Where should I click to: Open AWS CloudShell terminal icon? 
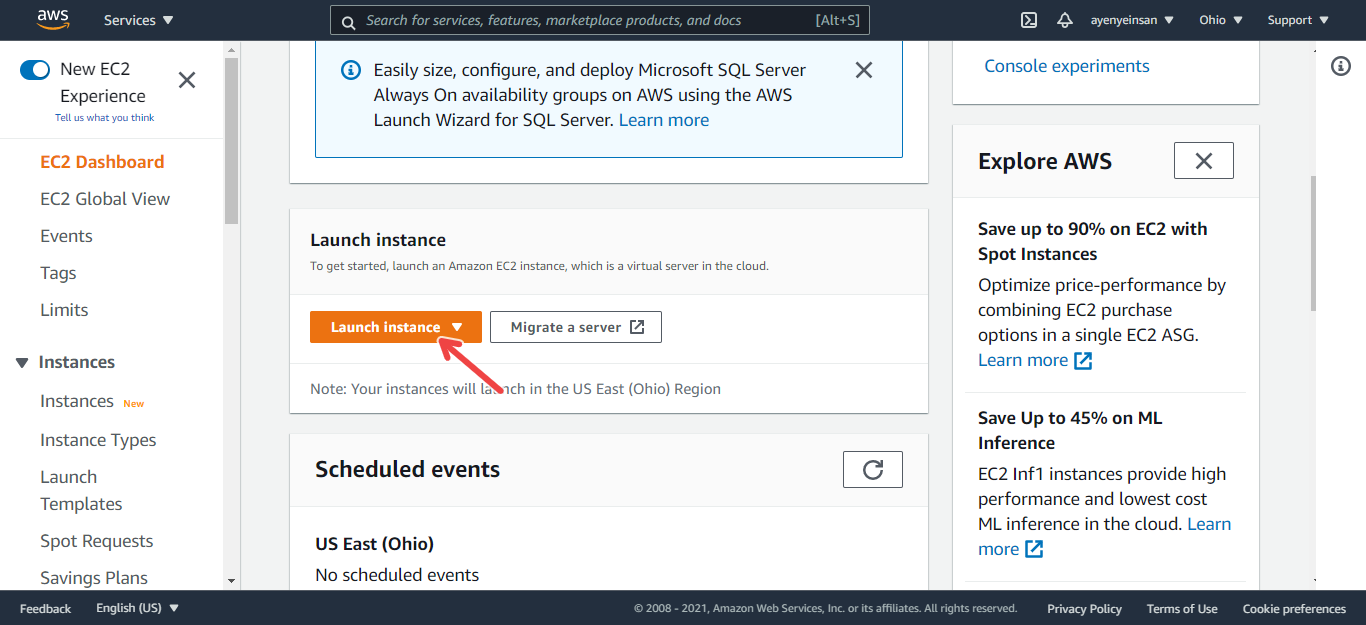point(1028,20)
